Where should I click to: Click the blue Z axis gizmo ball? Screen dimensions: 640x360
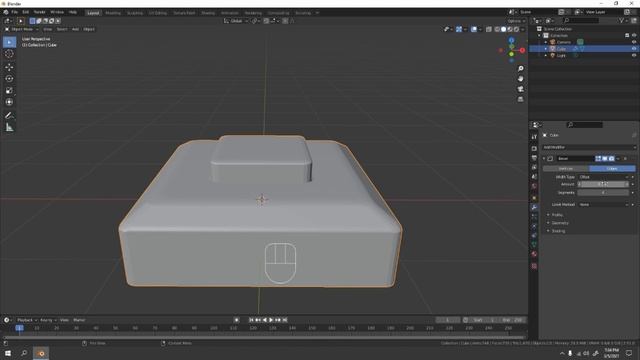point(511,40)
